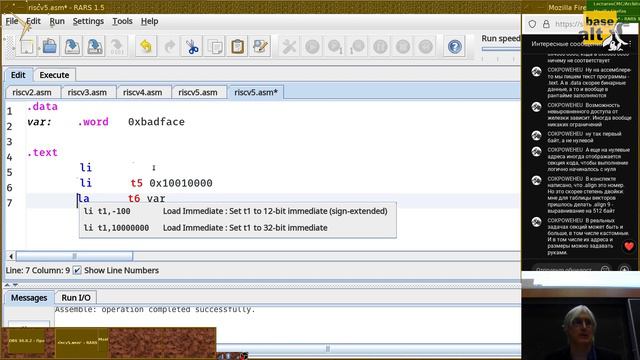
Task: Click the '0xbadface' value on line 2
Action: tap(156, 122)
